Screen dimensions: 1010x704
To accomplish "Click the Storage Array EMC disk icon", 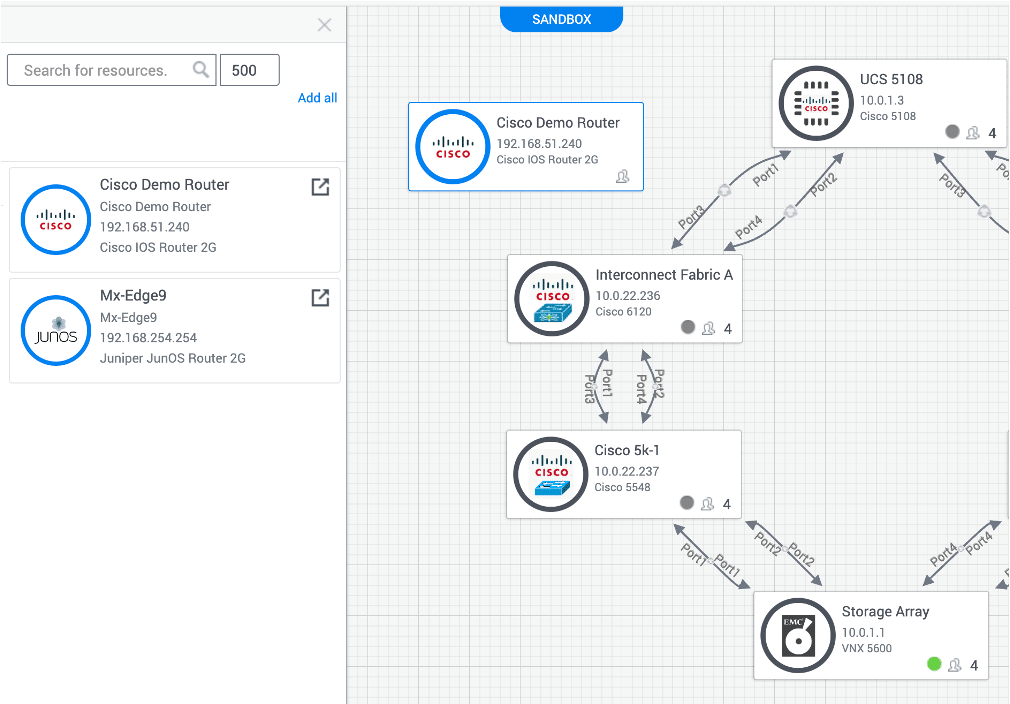I will pyautogui.click(x=798, y=636).
